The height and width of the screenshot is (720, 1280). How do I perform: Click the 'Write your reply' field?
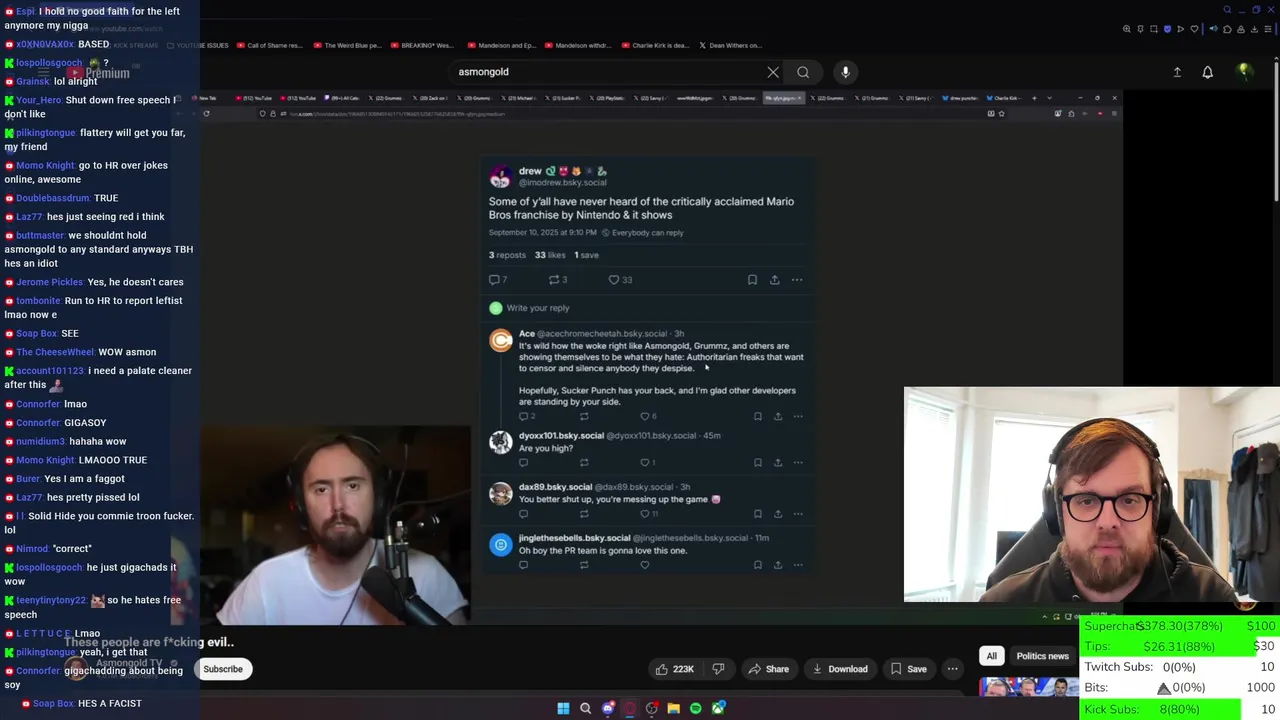(648, 308)
